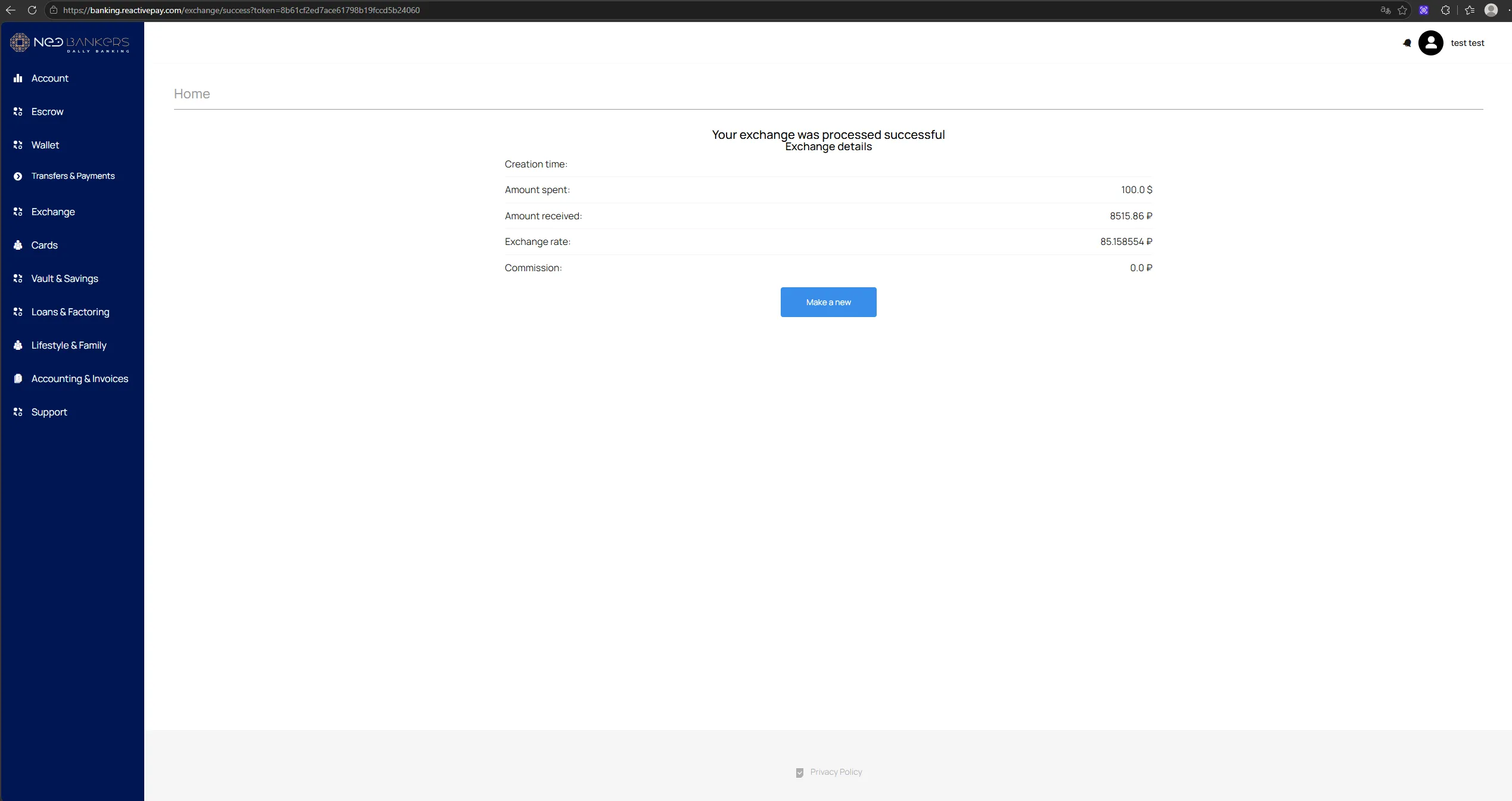Reload the page with refresh icon
This screenshot has height=801, width=1512.
[x=32, y=10]
